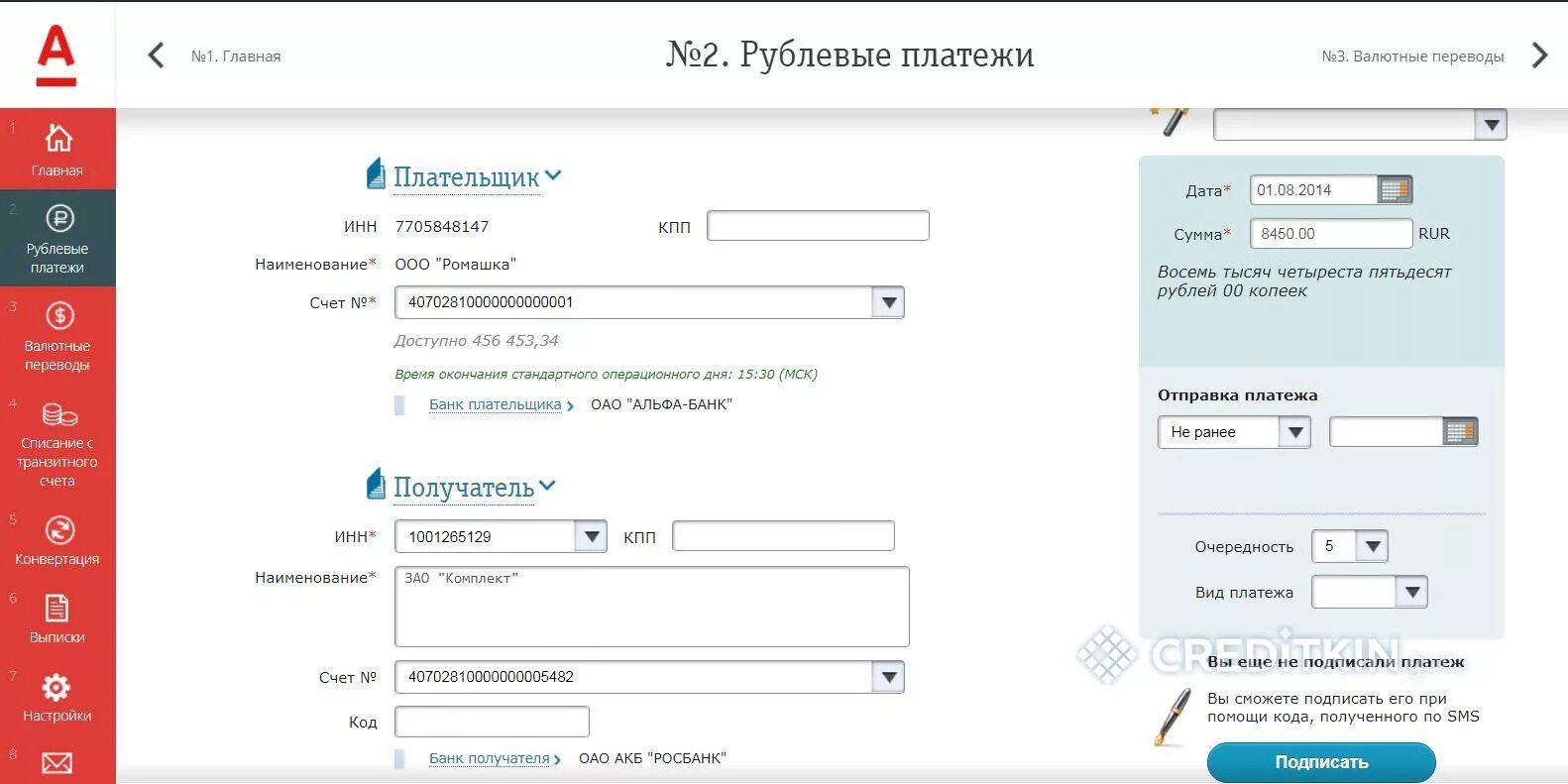1568x784 pixels.
Task: Click the Доступно 456 453,34 balance text
Action: coord(476,341)
